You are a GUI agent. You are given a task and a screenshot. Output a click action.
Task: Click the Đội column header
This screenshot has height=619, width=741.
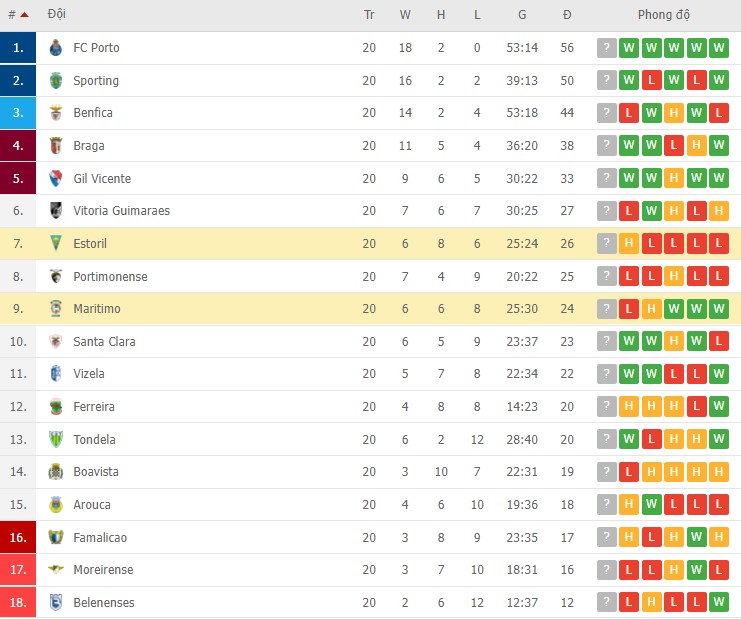[57, 15]
